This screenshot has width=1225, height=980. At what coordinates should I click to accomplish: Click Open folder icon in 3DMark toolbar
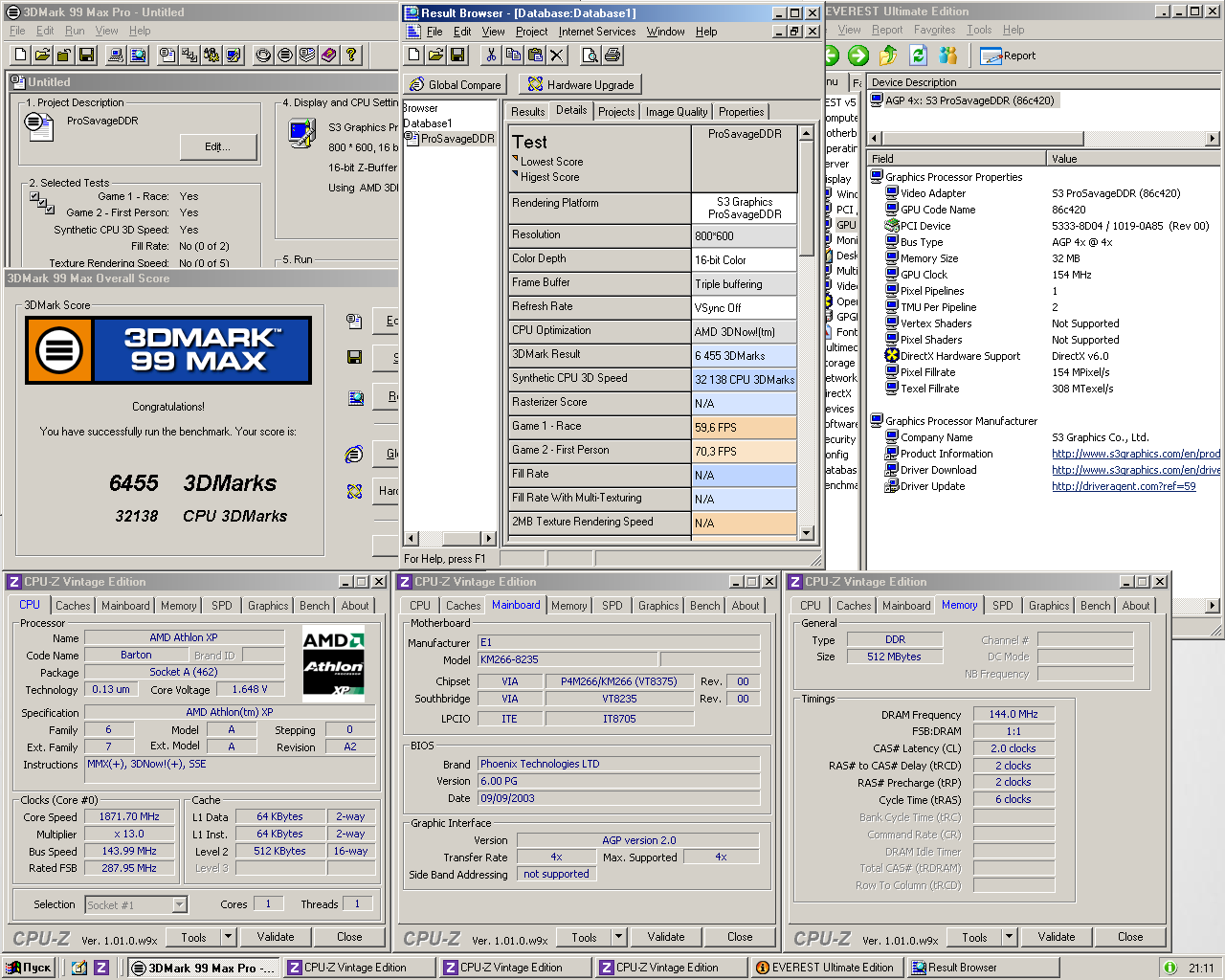click(x=41, y=56)
